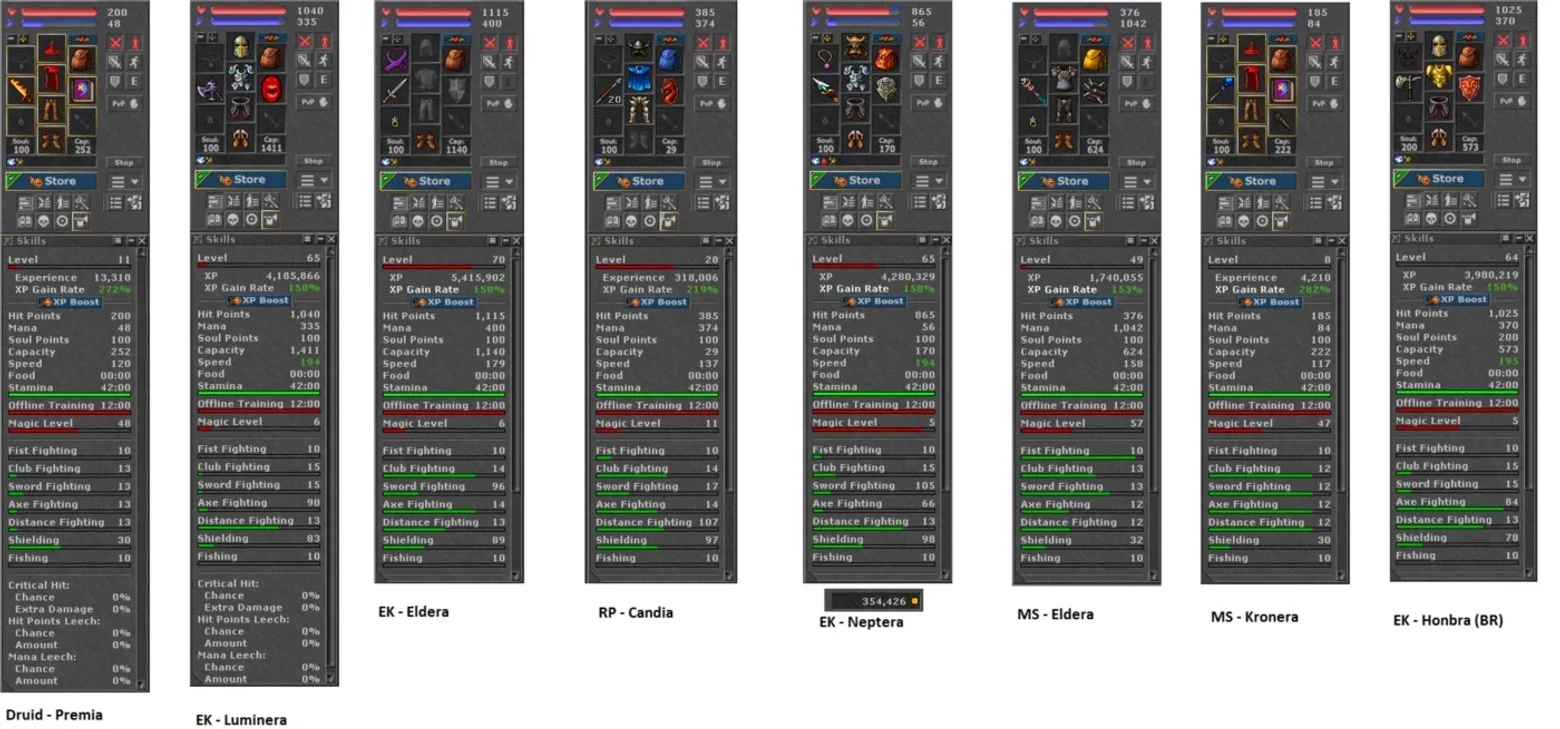This screenshot has height=729, width=1560.
Task: Click the Skills scrollbar in EK - Luminera panel
Action: click(331, 467)
